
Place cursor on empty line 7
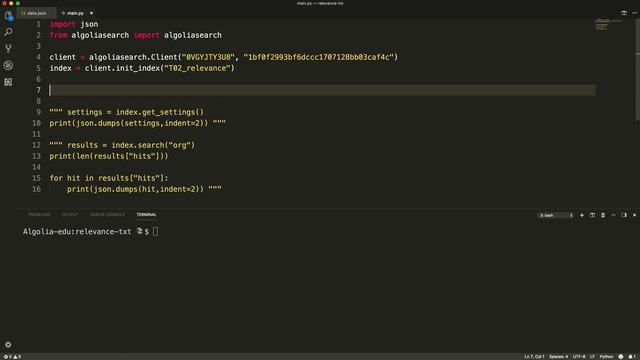(x=322, y=90)
